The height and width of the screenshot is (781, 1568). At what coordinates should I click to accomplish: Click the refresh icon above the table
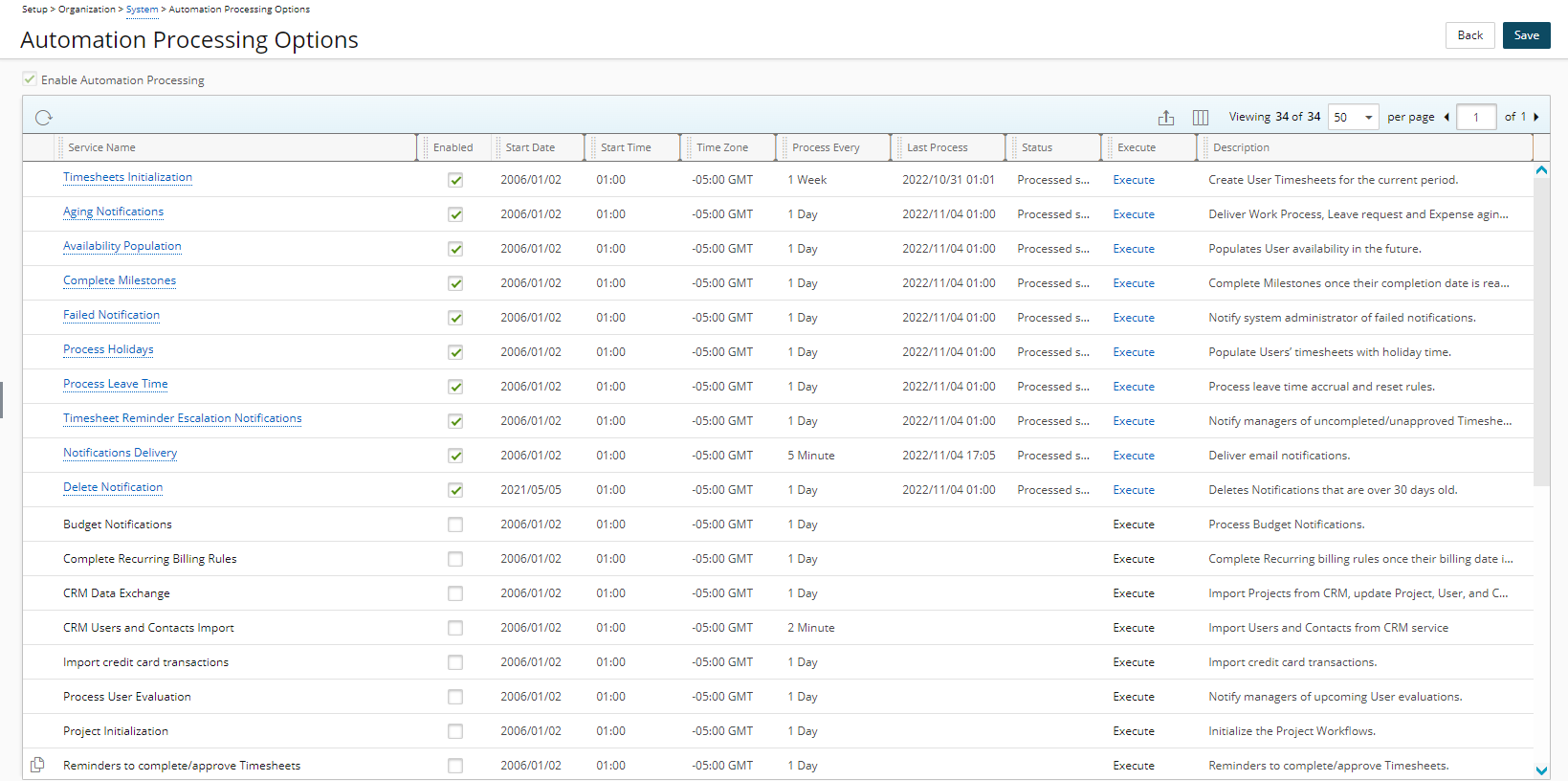click(43, 118)
